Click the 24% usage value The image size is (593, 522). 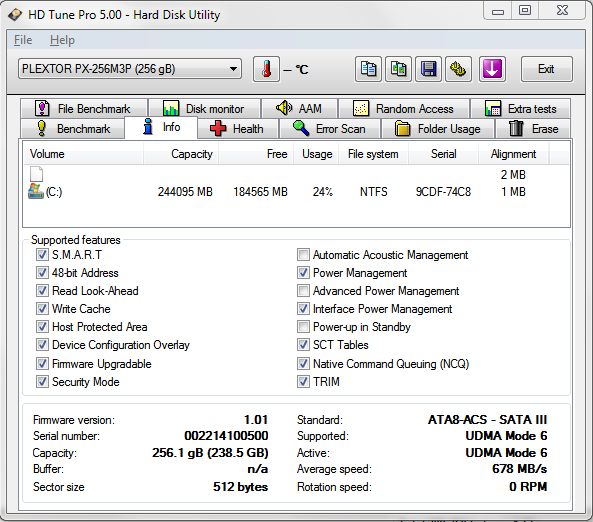coord(323,192)
